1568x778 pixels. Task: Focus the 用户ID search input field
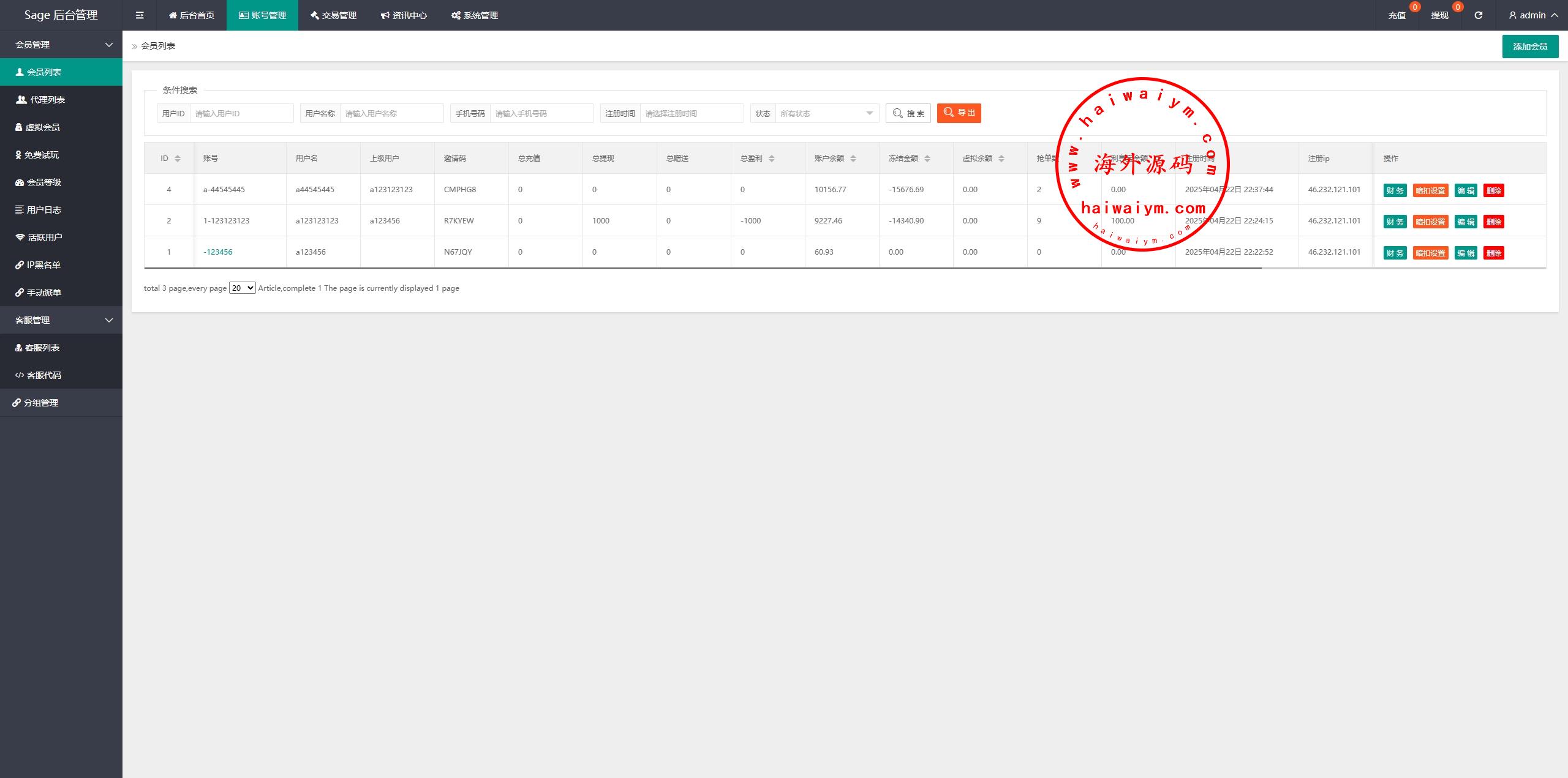click(x=241, y=113)
